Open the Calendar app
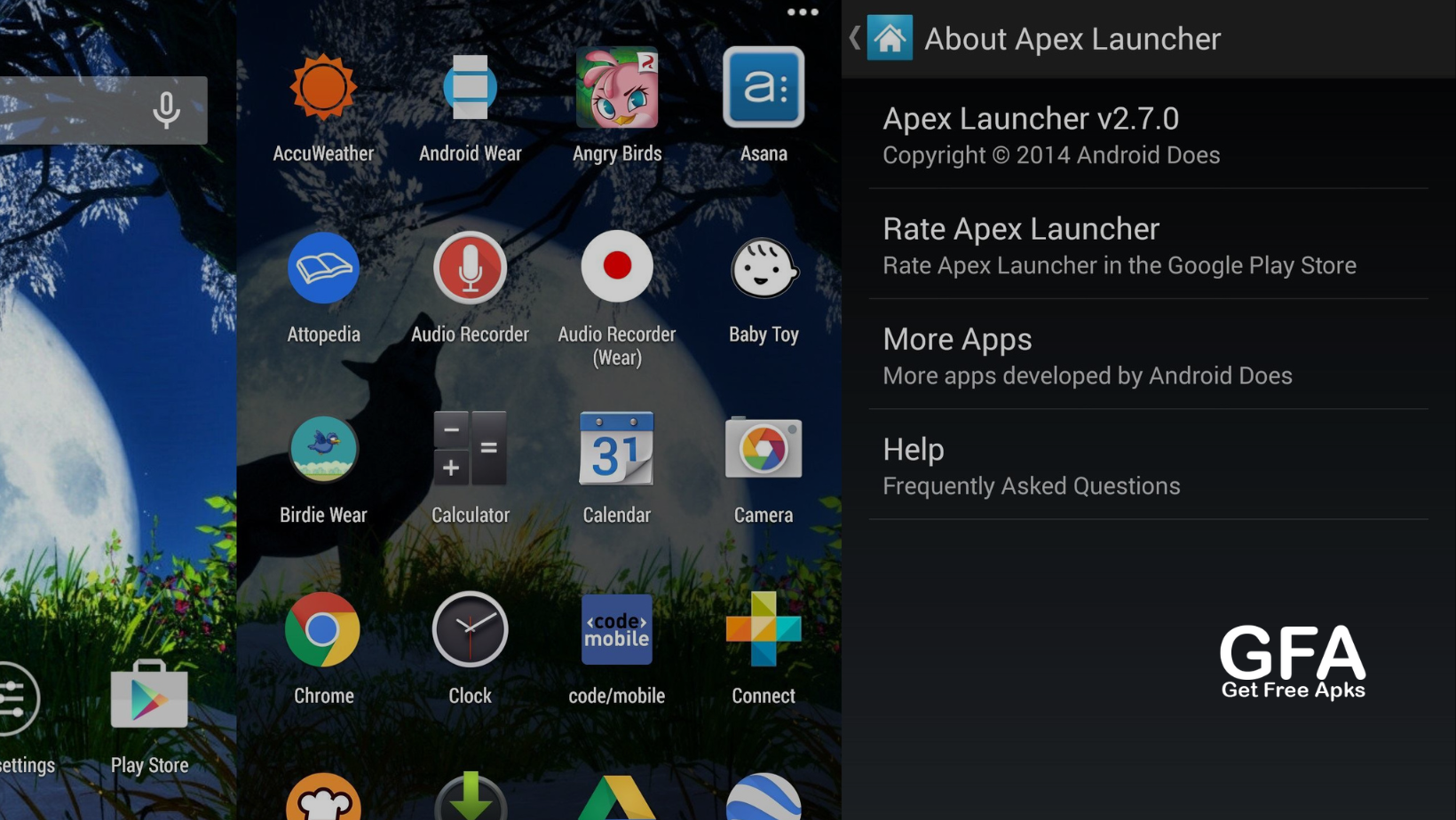Viewport: 1456px width, 820px height. click(x=617, y=448)
